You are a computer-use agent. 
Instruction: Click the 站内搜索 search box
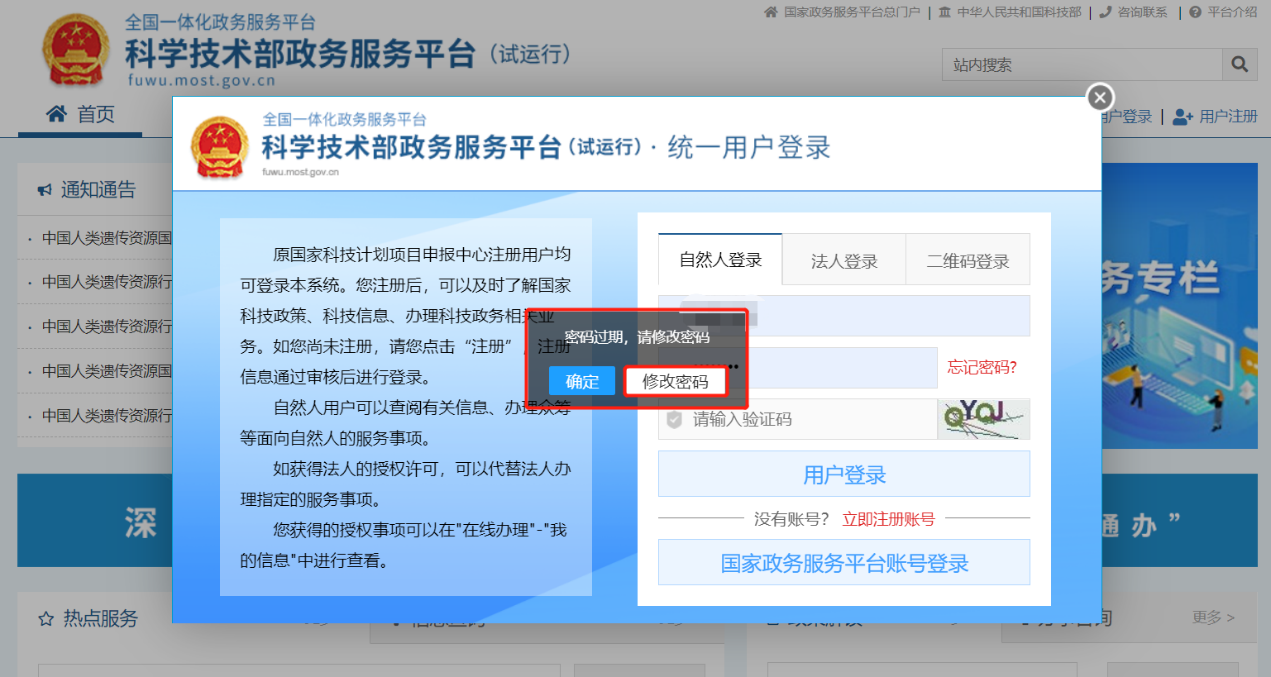1081,65
